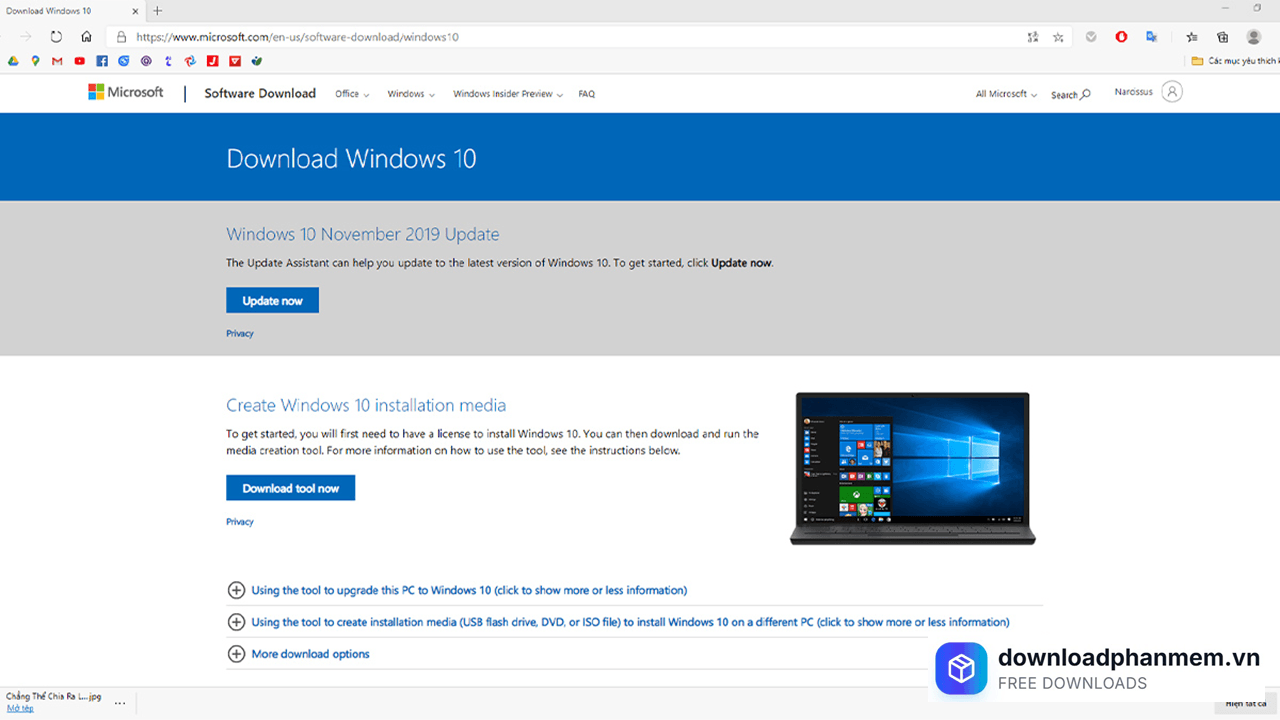Viewport: 1280px width, 720px height.
Task: Click the Update now button
Action: tap(272, 300)
